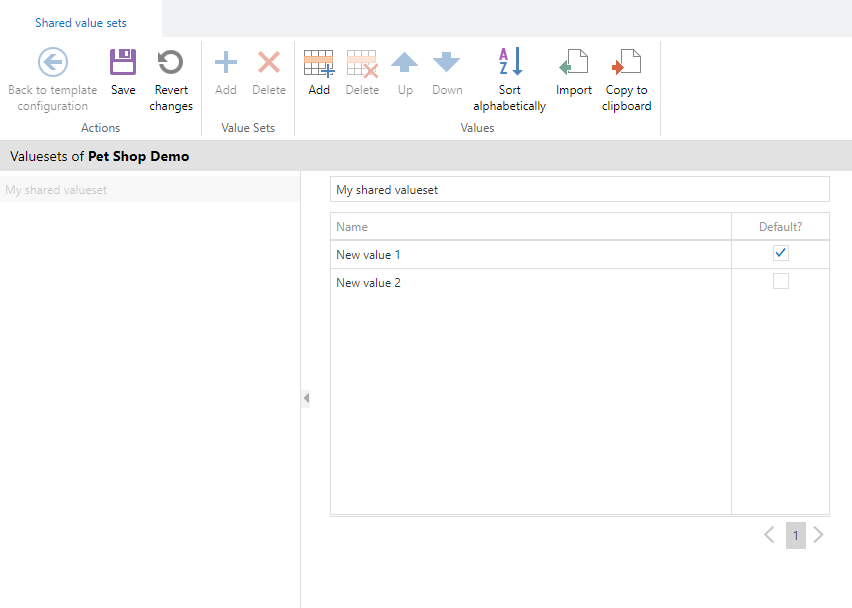The height and width of the screenshot is (608, 852).
Task: Delete the selected value set
Action: [x=269, y=64]
